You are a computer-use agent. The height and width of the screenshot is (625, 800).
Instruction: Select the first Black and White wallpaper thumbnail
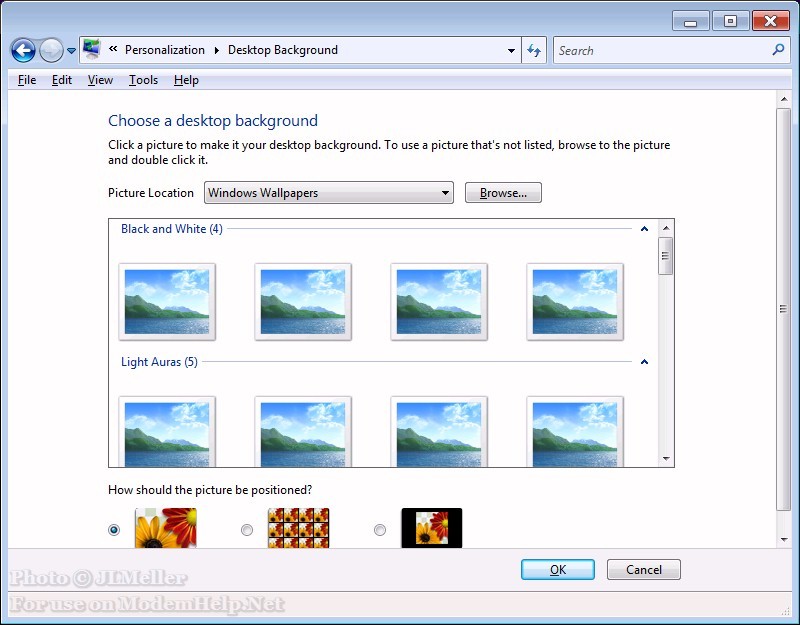[x=167, y=302]
